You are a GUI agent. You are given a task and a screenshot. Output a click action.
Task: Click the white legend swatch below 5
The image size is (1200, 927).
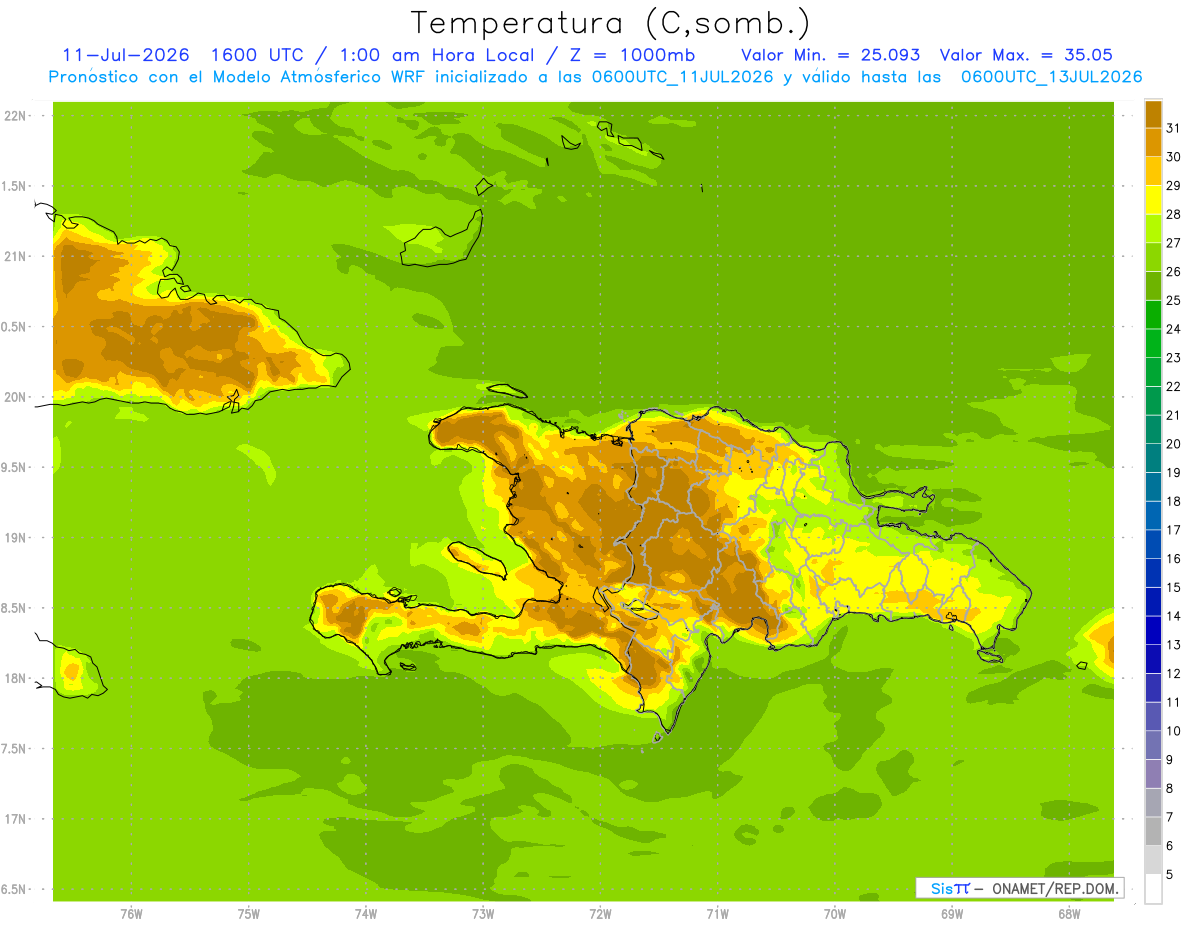(x=1153, y=889)
